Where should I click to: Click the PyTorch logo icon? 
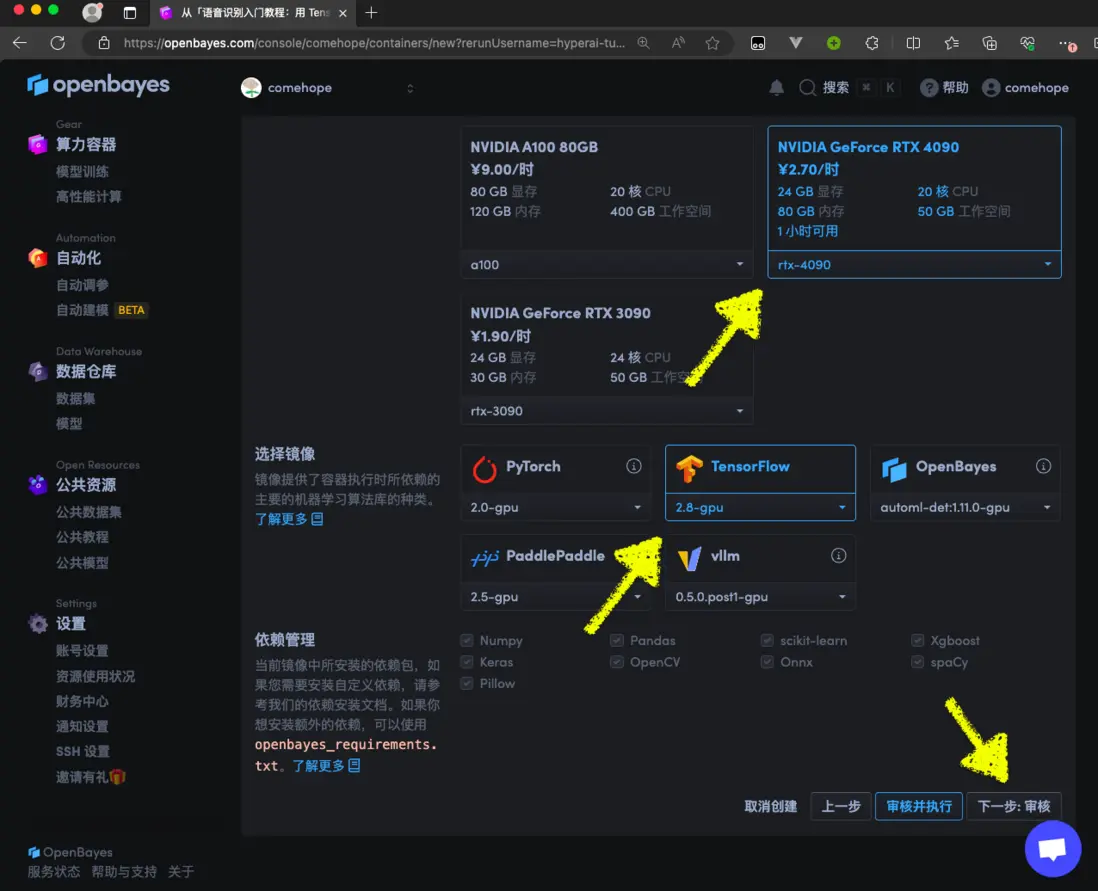484,469
